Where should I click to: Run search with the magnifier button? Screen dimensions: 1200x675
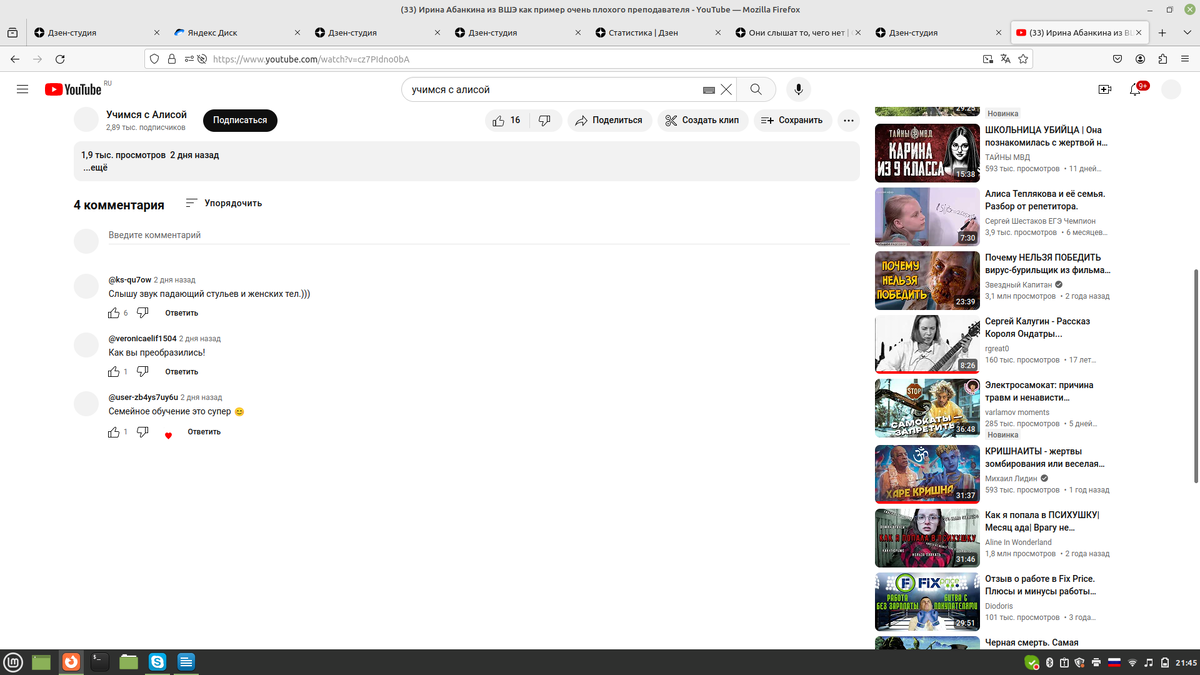[x=756, y=90]
